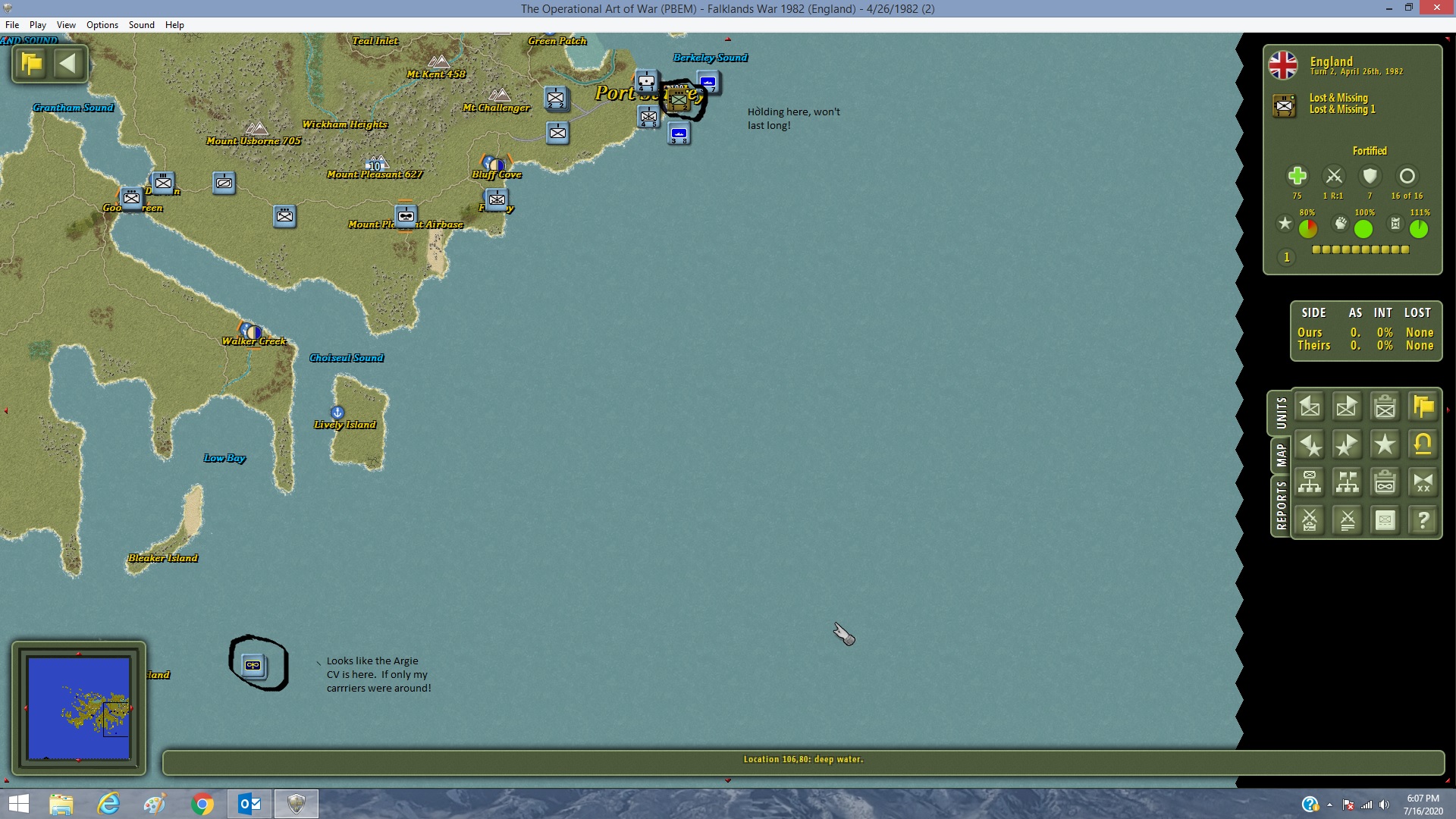Click the yellow undo arrow icon

[1423, 445]
